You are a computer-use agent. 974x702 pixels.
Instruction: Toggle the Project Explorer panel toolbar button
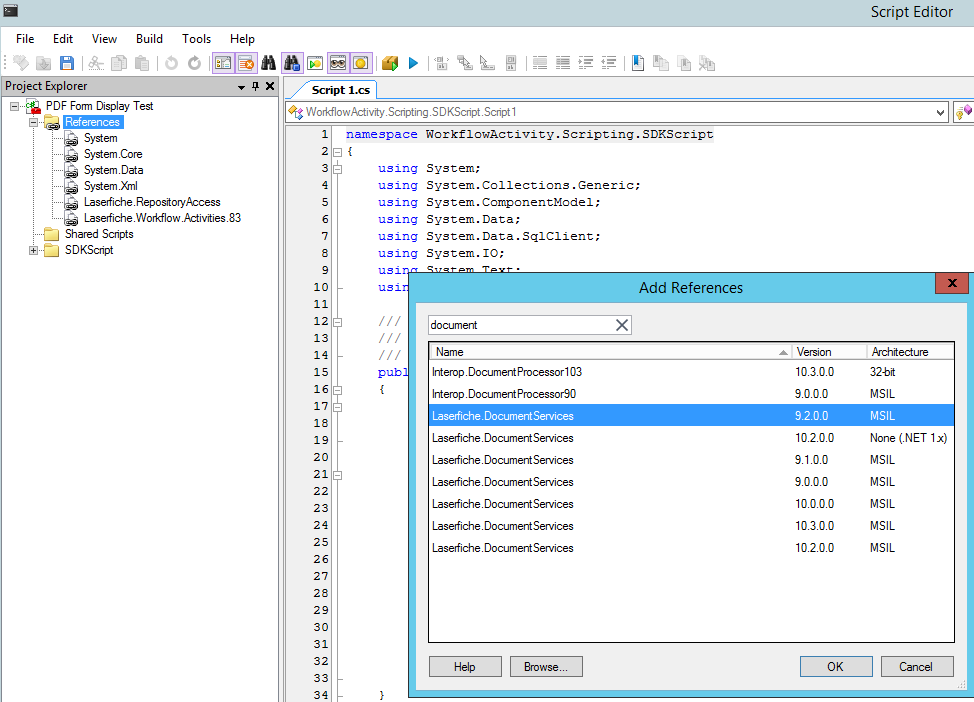tap(223, 63)
